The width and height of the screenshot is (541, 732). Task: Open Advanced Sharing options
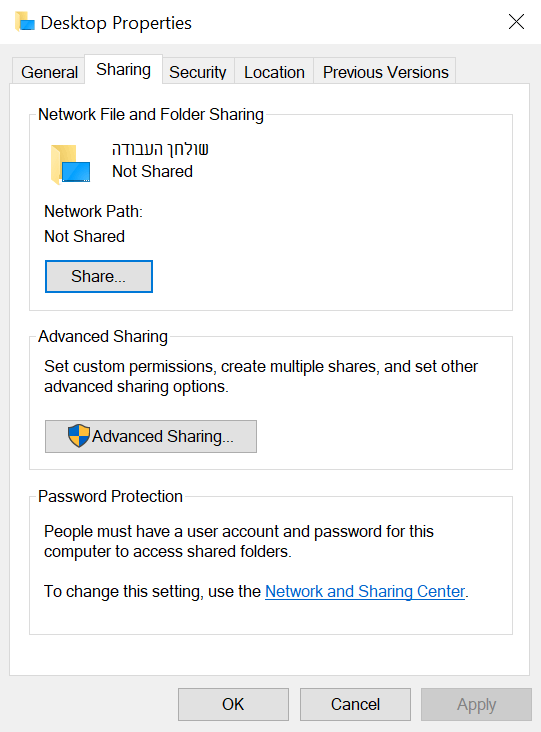tap(151, 436)
